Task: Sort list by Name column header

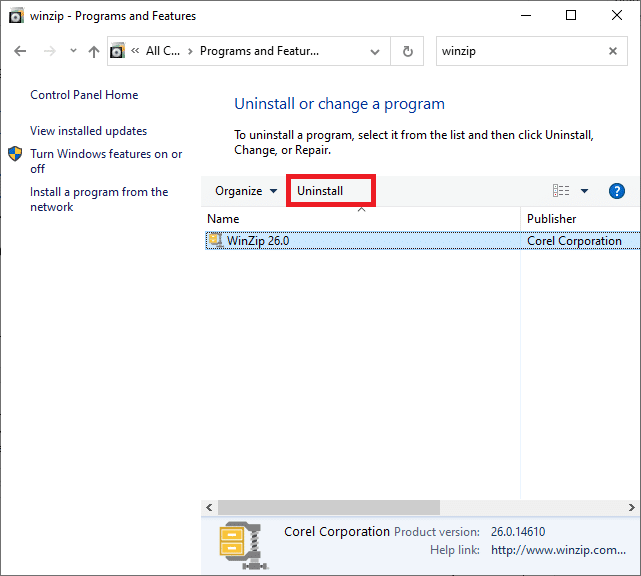Action: click(x=223, y=218)
